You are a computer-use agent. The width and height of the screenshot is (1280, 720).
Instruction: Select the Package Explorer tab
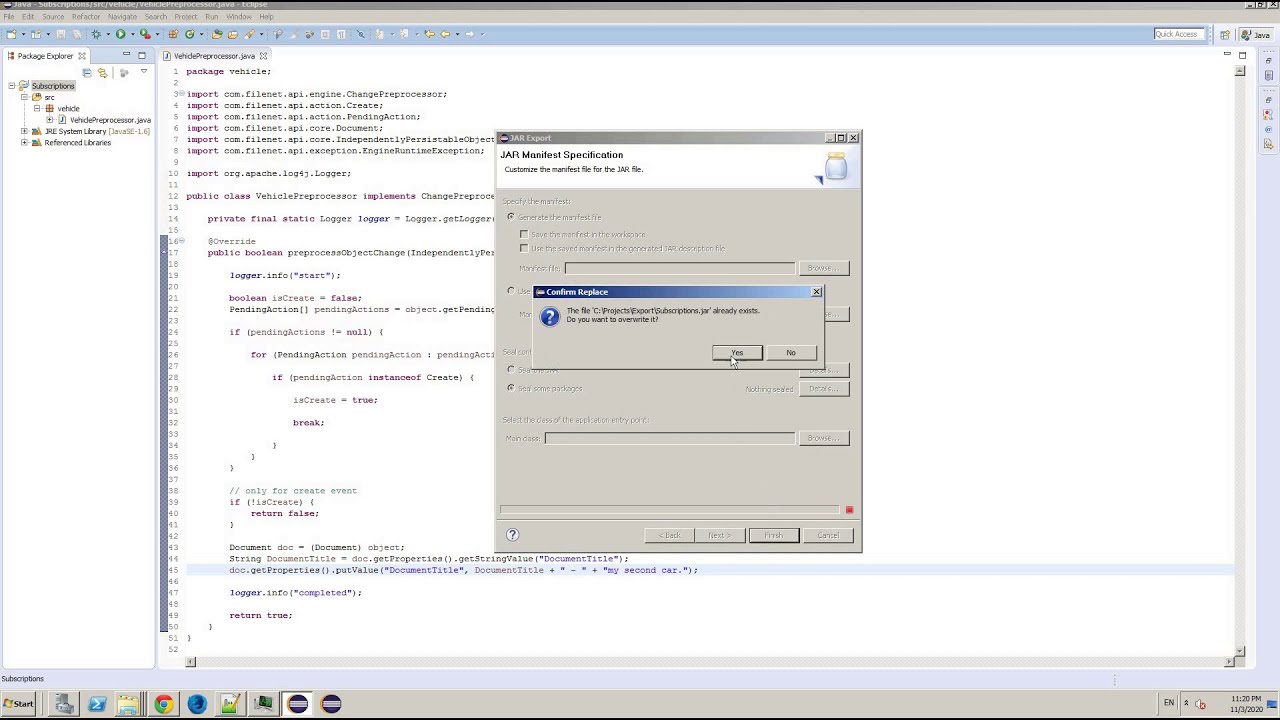tap(45, 56)
